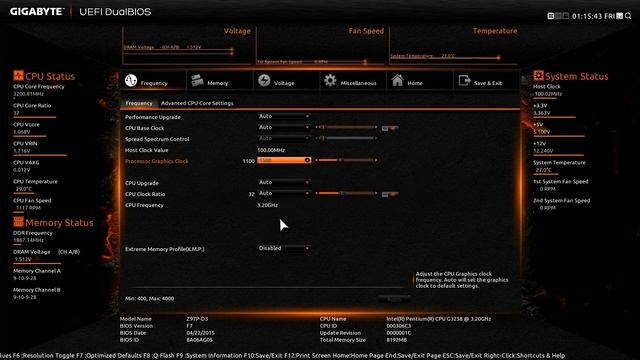The width and height of the screenshot is (640, 360).
Task: Go to the Home menu
Action: point(420,80)
